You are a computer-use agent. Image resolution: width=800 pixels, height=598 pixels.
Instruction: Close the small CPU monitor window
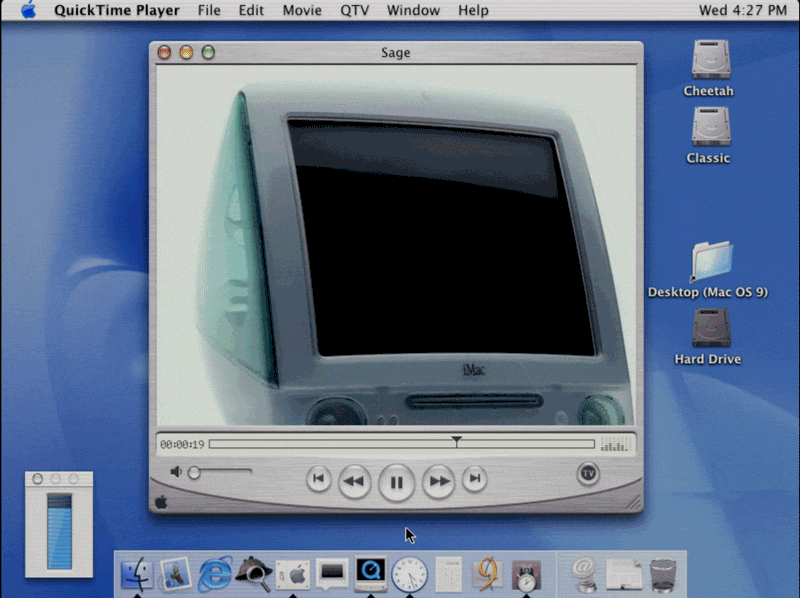(37, 479)
